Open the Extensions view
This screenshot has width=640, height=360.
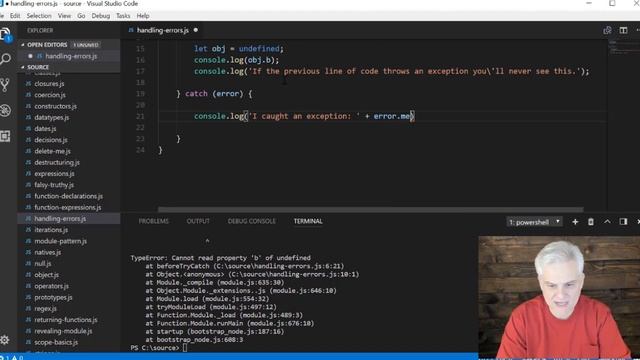point(5,136)
